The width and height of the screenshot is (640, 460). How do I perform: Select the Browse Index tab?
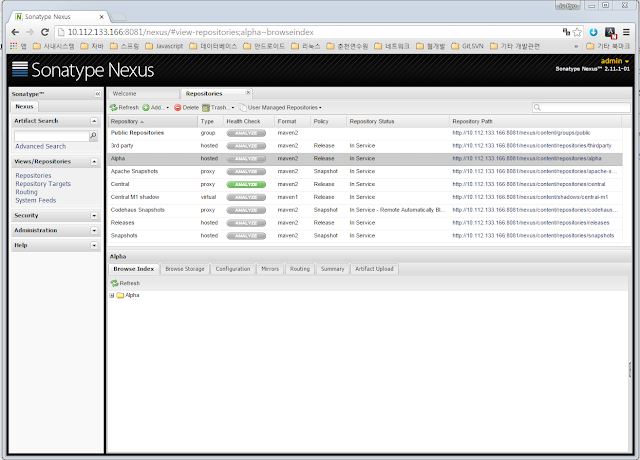pos(134,269)
